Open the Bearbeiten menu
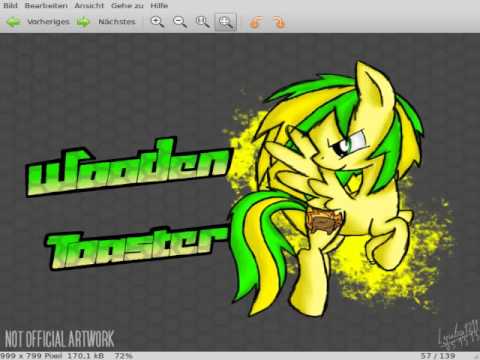Image resolution: width=480 pixels, height=360 pixels. click(46, 6)
